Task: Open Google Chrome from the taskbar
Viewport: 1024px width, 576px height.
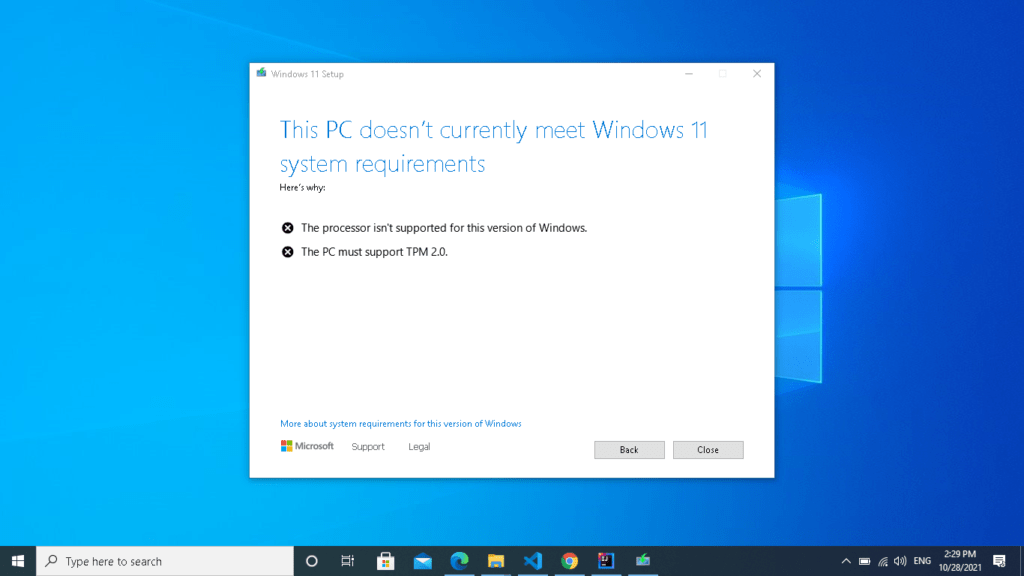Action: click(x=570, y=560)
